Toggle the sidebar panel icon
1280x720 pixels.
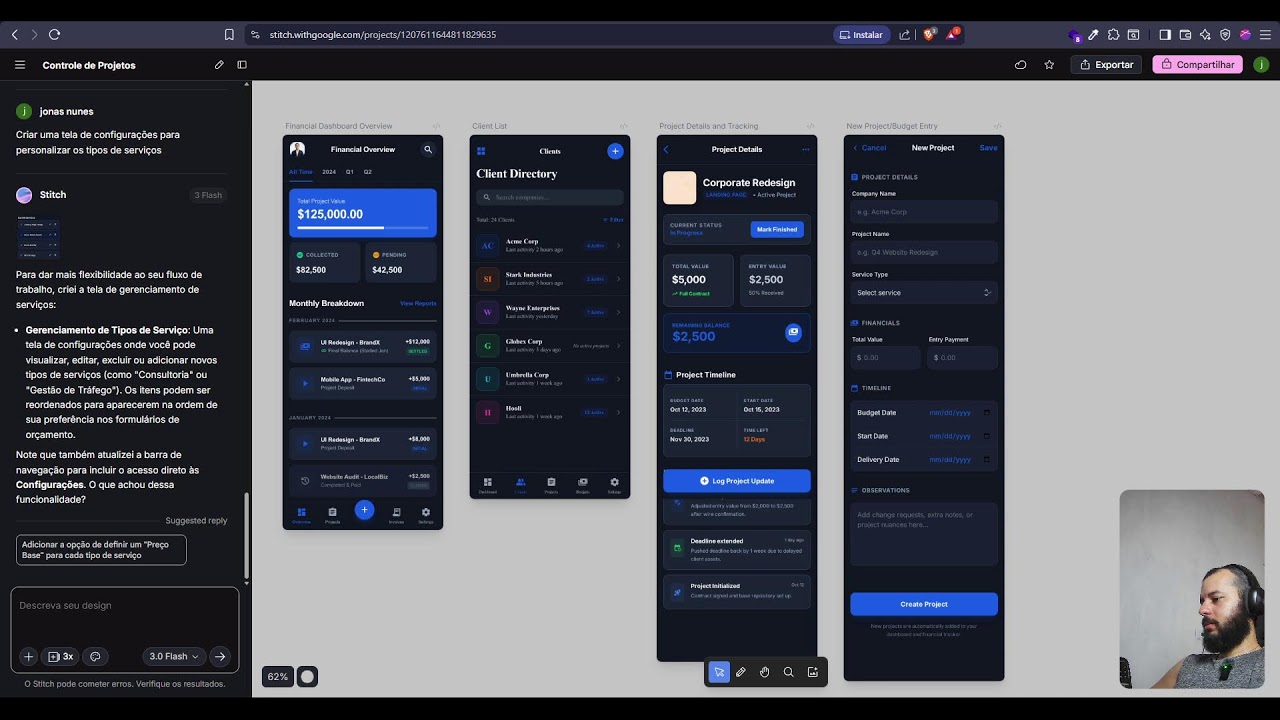tap(242, 65)
